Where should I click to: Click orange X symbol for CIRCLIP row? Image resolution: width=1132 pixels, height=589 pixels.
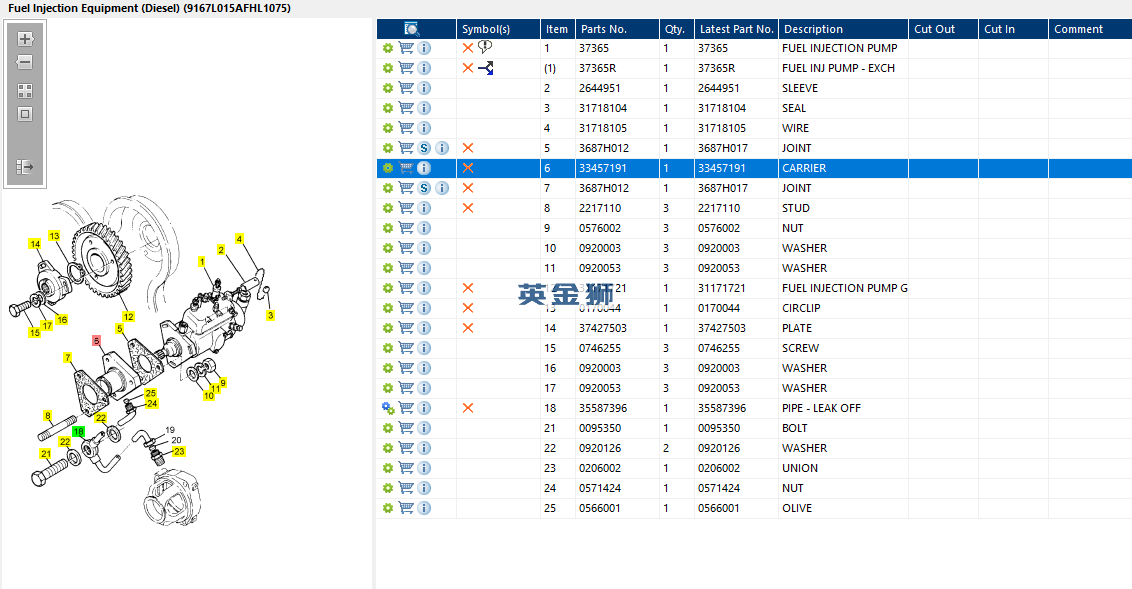[468, 308]
